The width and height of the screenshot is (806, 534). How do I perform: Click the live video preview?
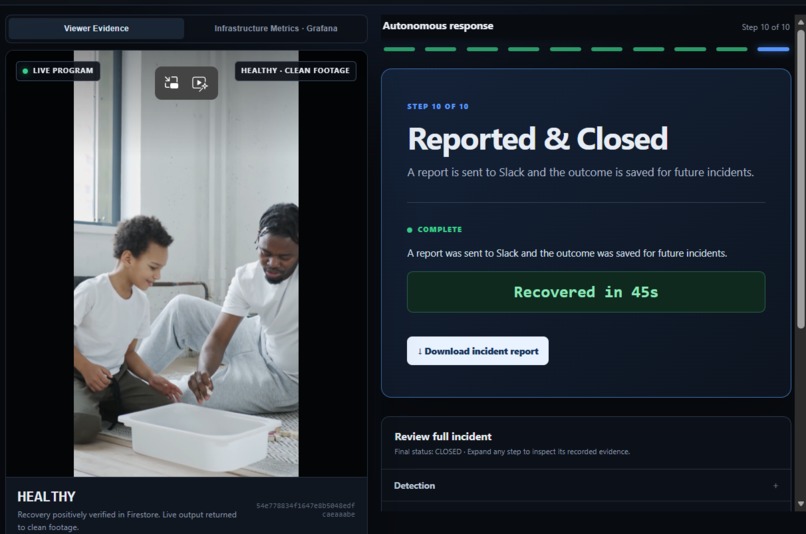point(186,263)
